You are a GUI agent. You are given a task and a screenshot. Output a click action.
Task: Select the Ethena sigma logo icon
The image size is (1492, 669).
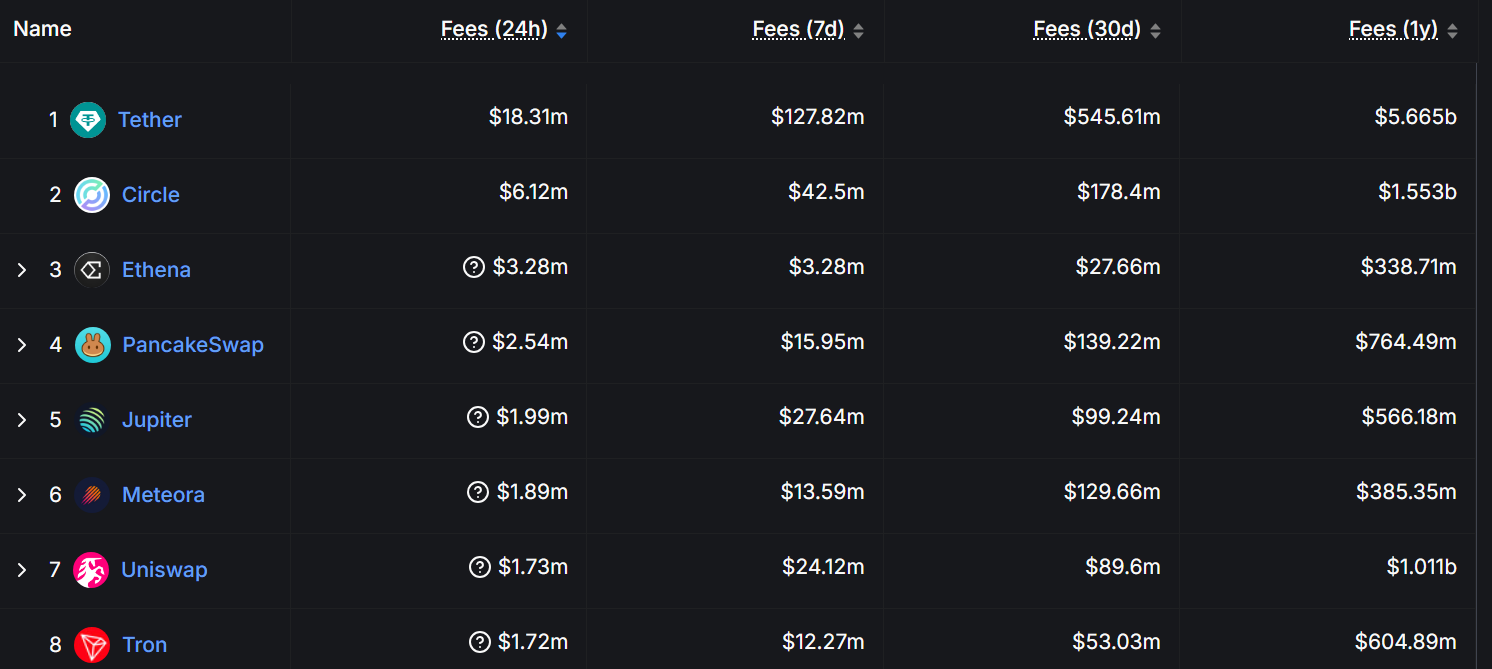click(91, 269)
